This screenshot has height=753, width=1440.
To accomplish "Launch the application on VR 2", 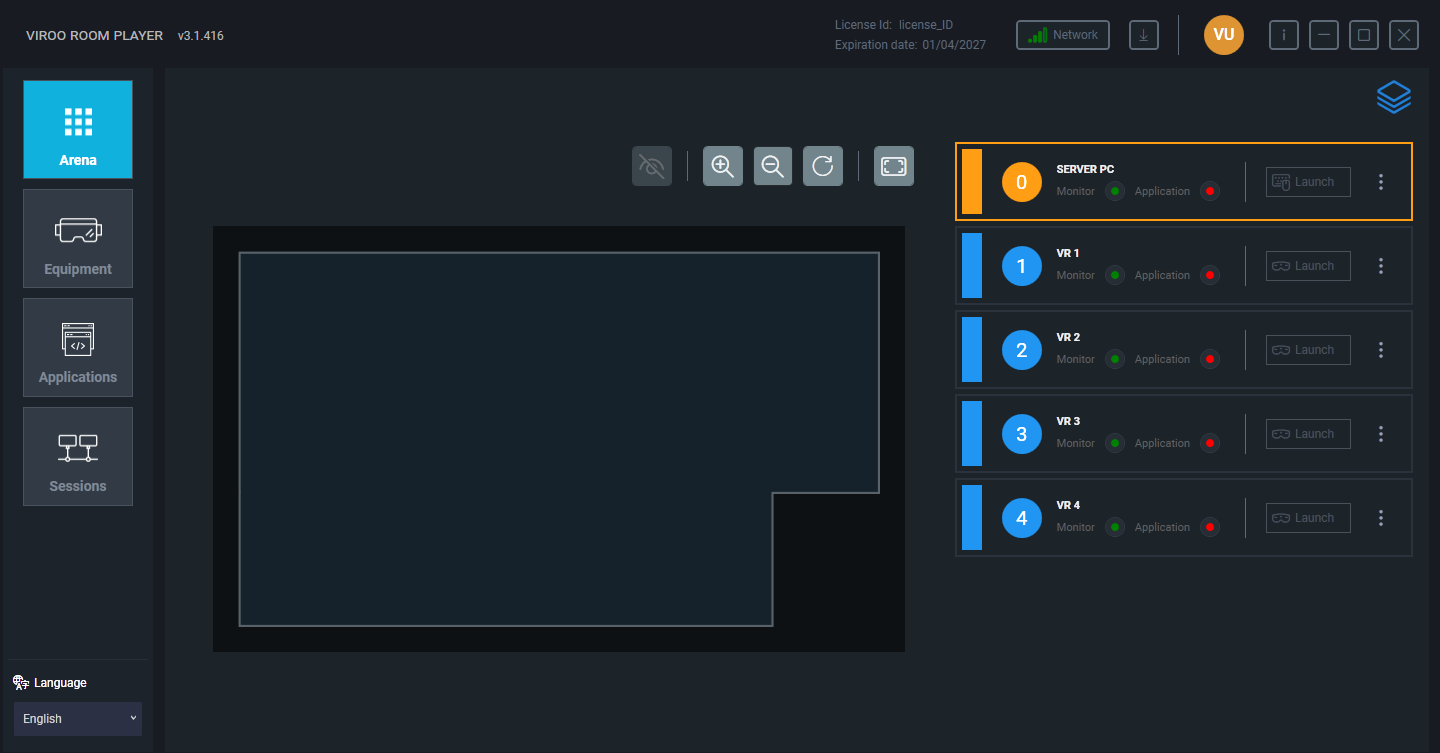I will coord(1308,350).
